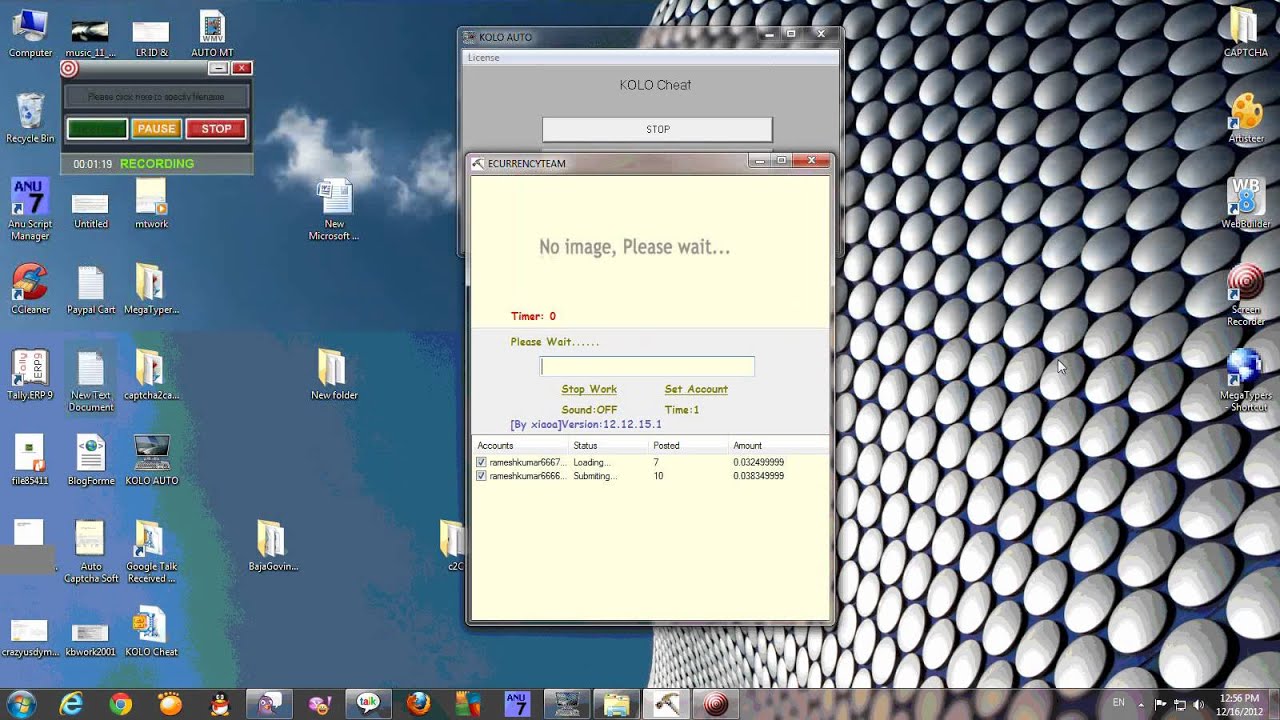This screenshot has height=720, width=1280.
Task: Open Internet Explorer from the taskbar
Action: [71, 704]
